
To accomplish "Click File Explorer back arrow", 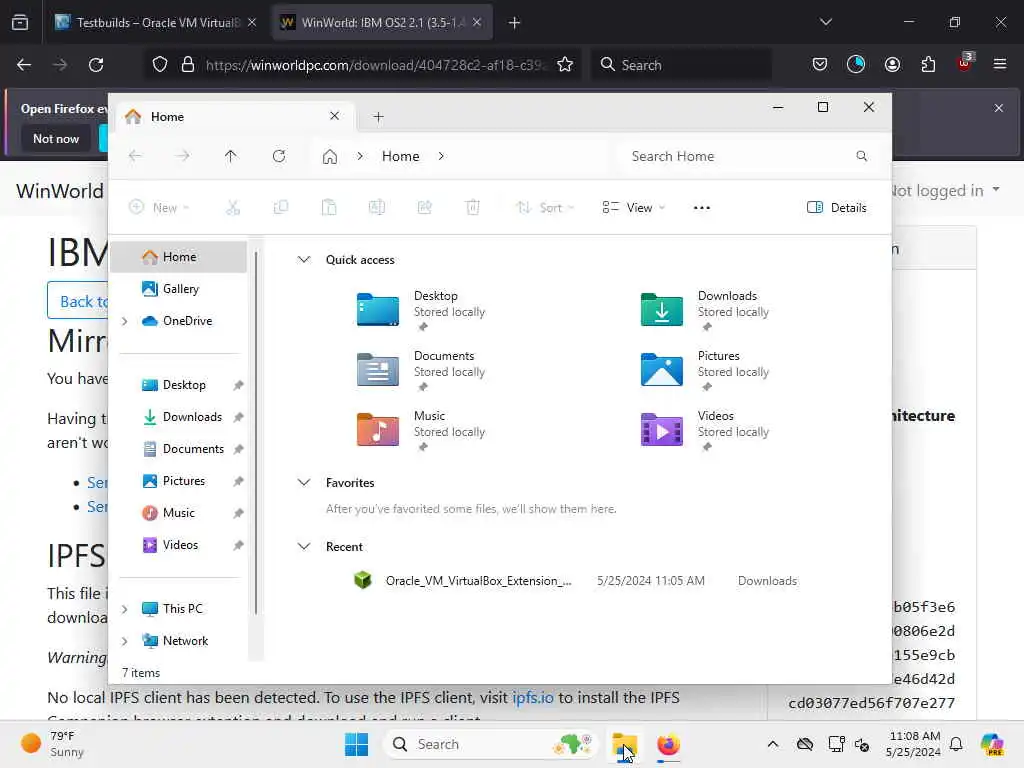I will 135,156.
